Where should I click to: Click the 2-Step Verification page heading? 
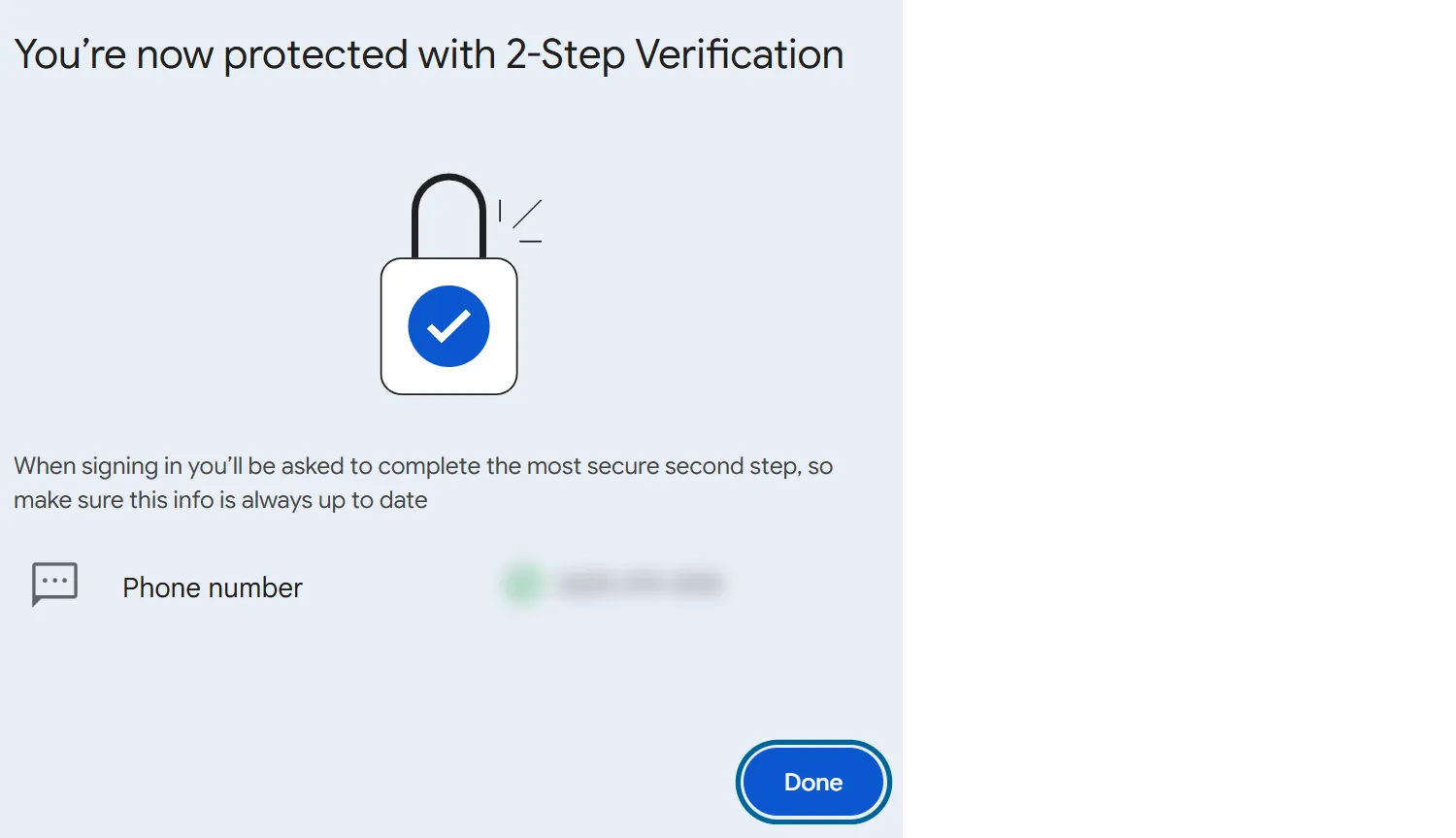429,53
